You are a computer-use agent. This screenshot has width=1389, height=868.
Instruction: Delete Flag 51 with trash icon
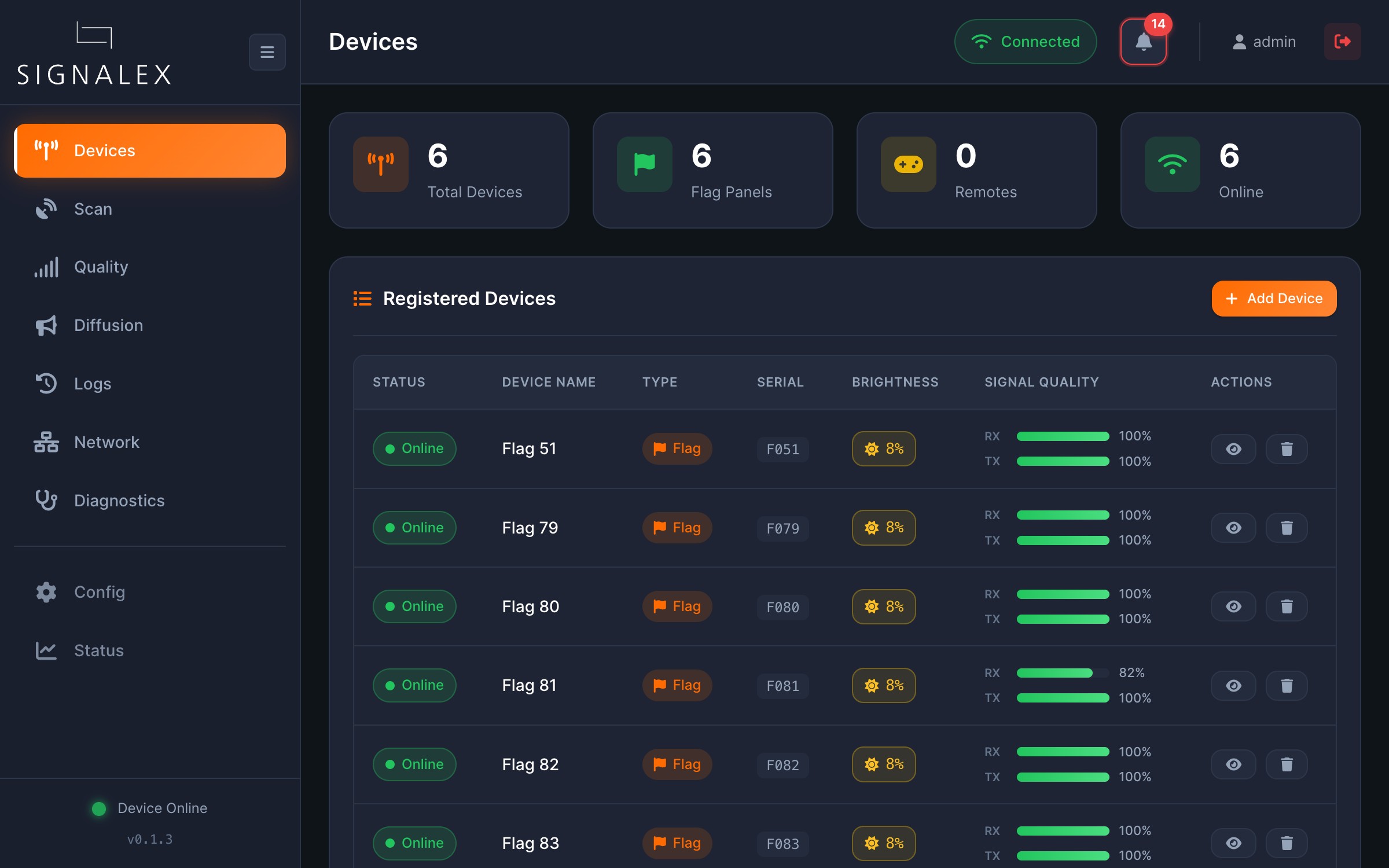point(1286,449)
